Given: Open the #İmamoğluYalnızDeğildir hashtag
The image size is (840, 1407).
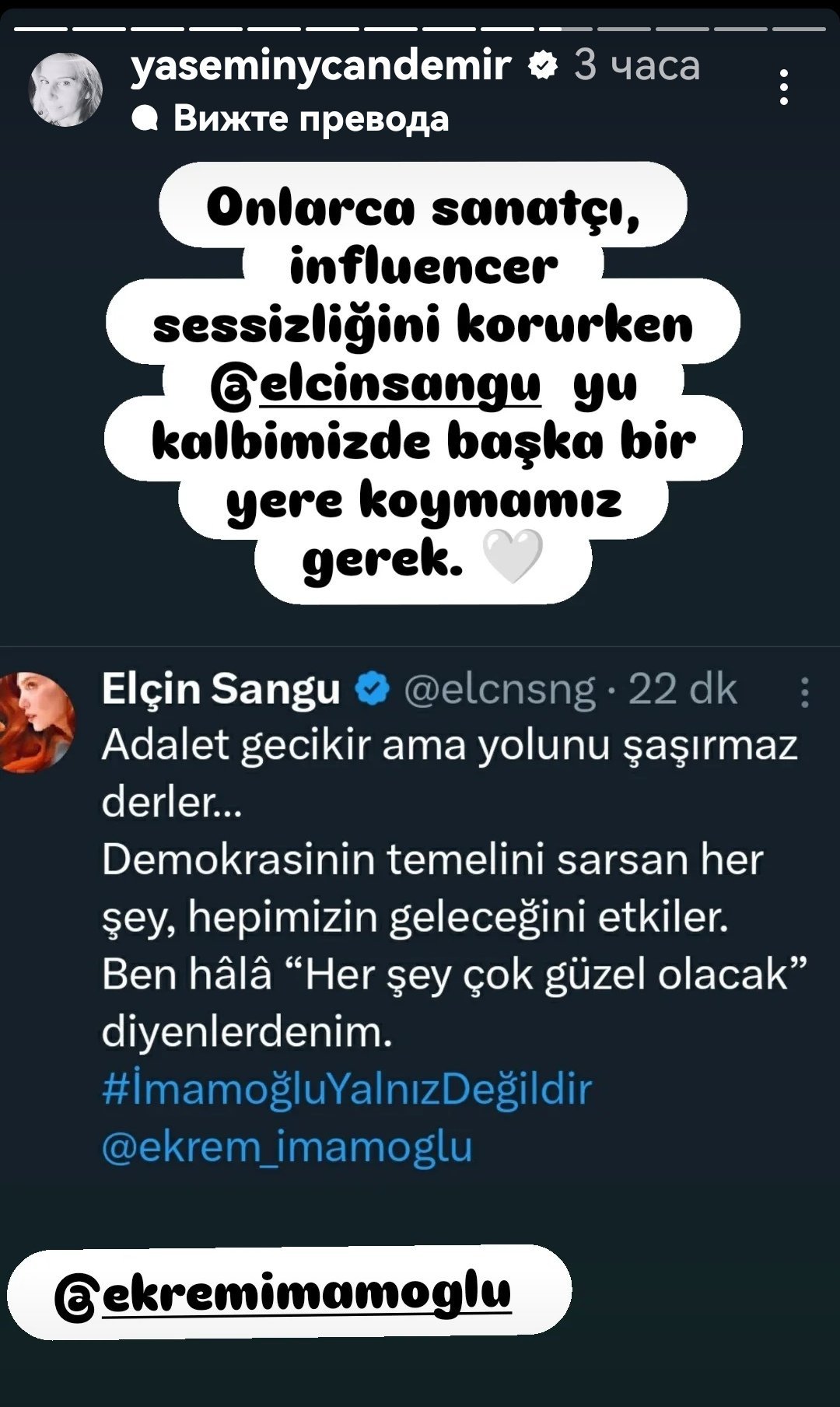Looking at the screenshot, I should click(x=347, y=1089).
